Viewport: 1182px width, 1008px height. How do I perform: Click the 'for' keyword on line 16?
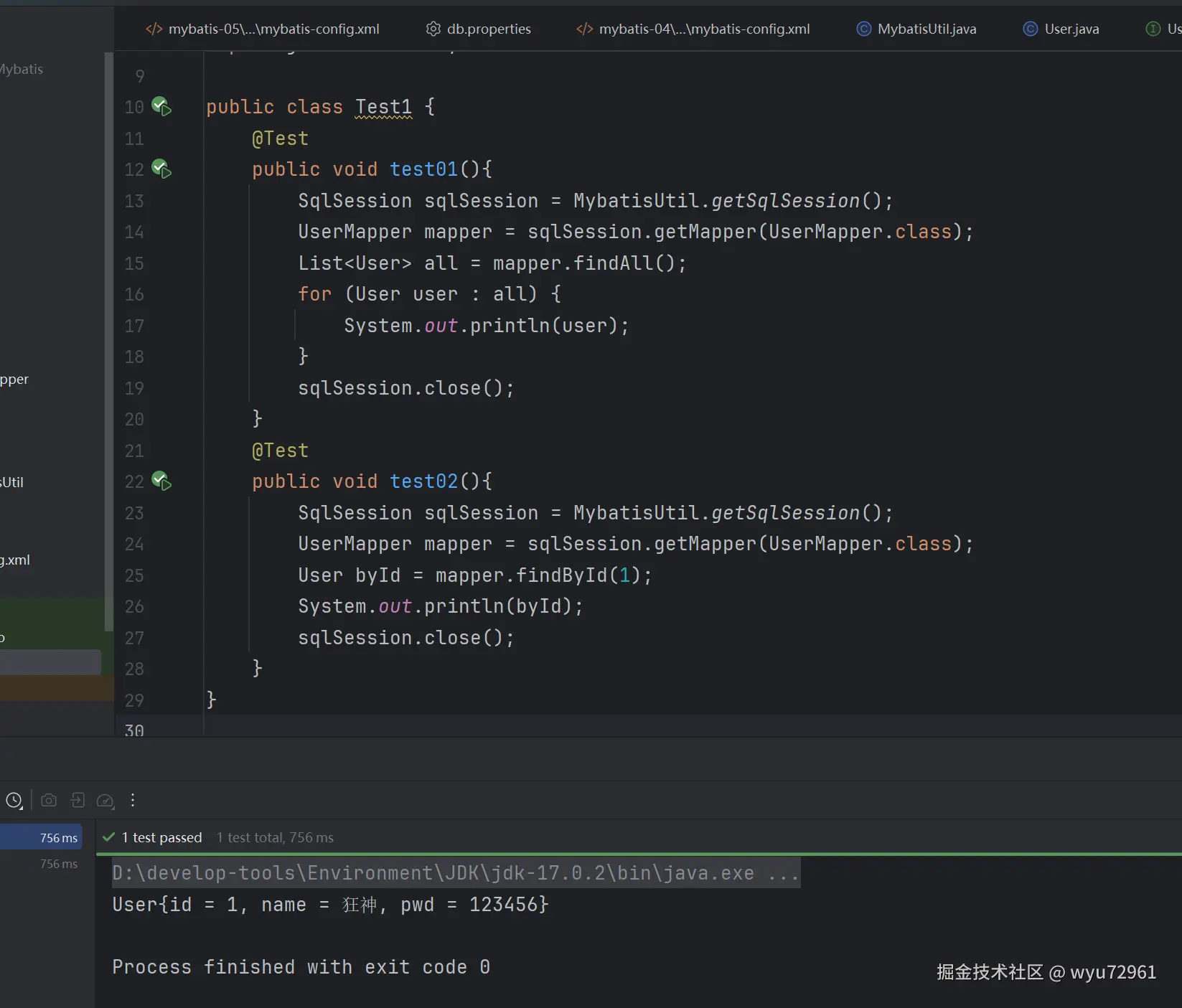pyautogui.click(x=315, y=294)
